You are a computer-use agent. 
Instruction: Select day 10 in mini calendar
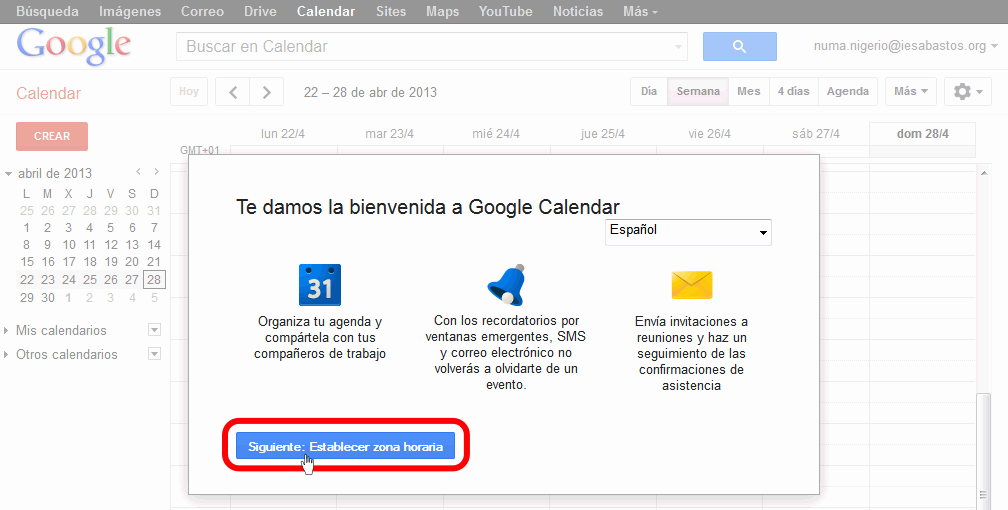pos(69,244)
